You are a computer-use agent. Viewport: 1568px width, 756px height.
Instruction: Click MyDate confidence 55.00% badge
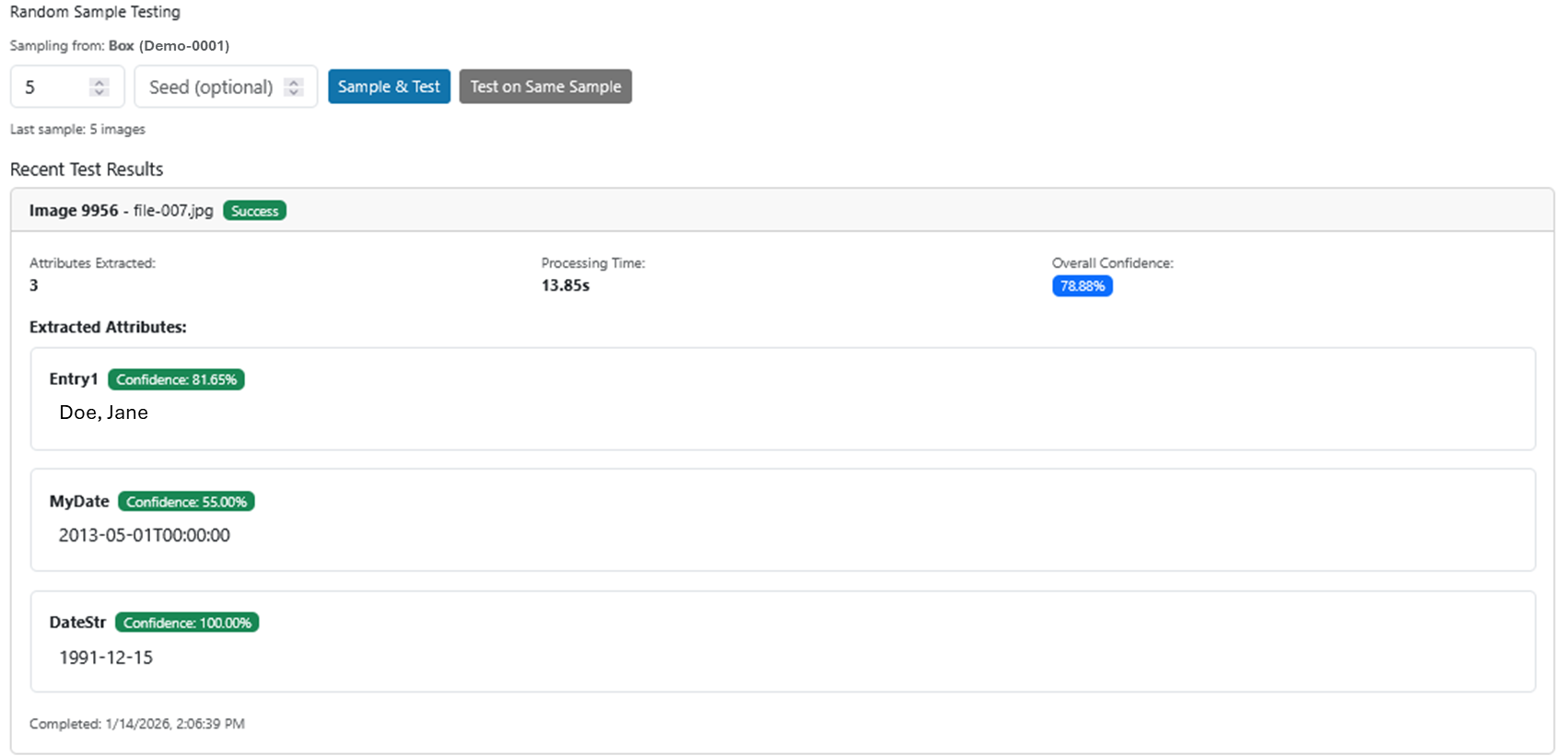[x=186, y=502]
